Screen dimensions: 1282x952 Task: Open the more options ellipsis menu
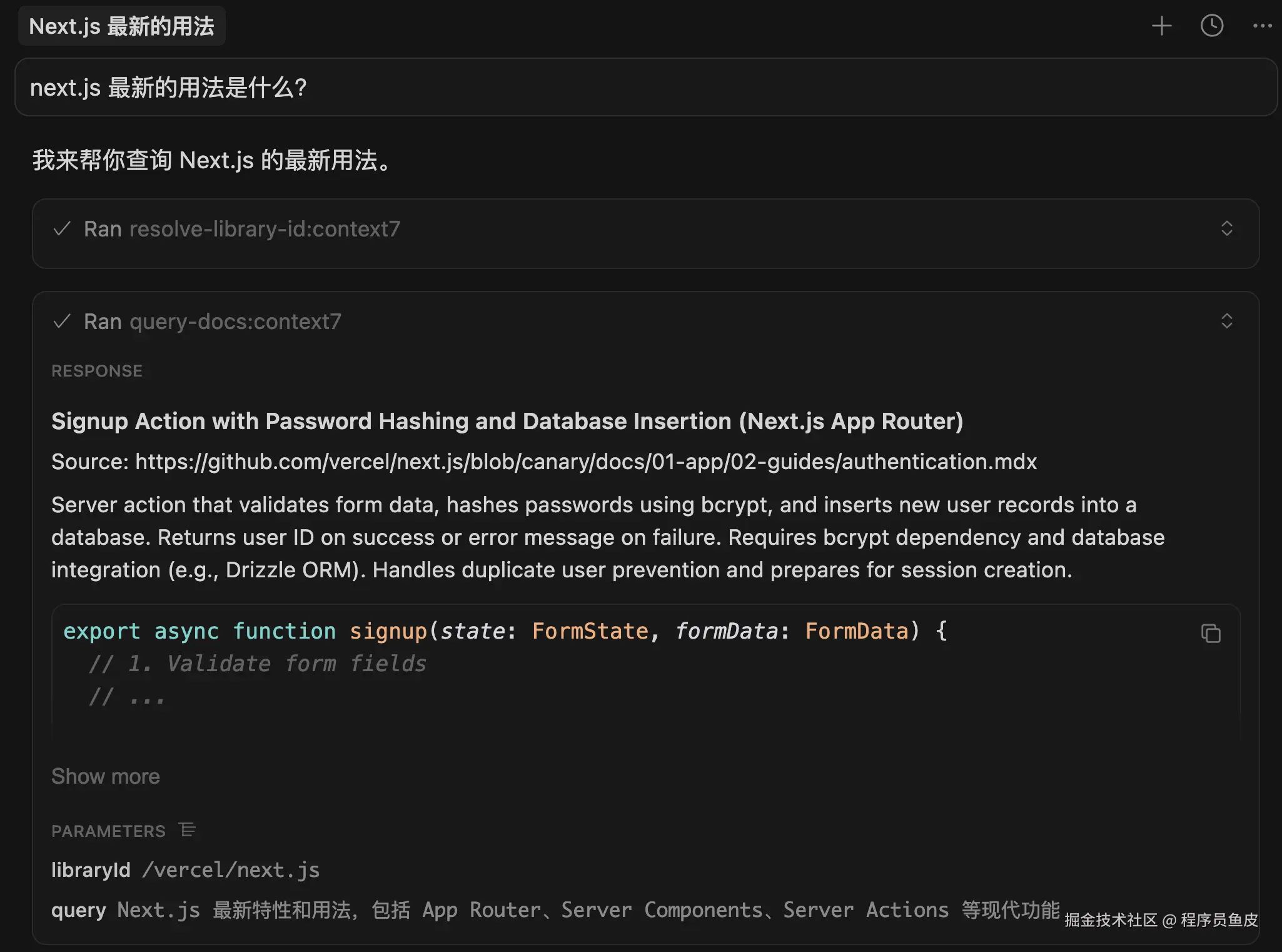click(x=1262, y=26)
